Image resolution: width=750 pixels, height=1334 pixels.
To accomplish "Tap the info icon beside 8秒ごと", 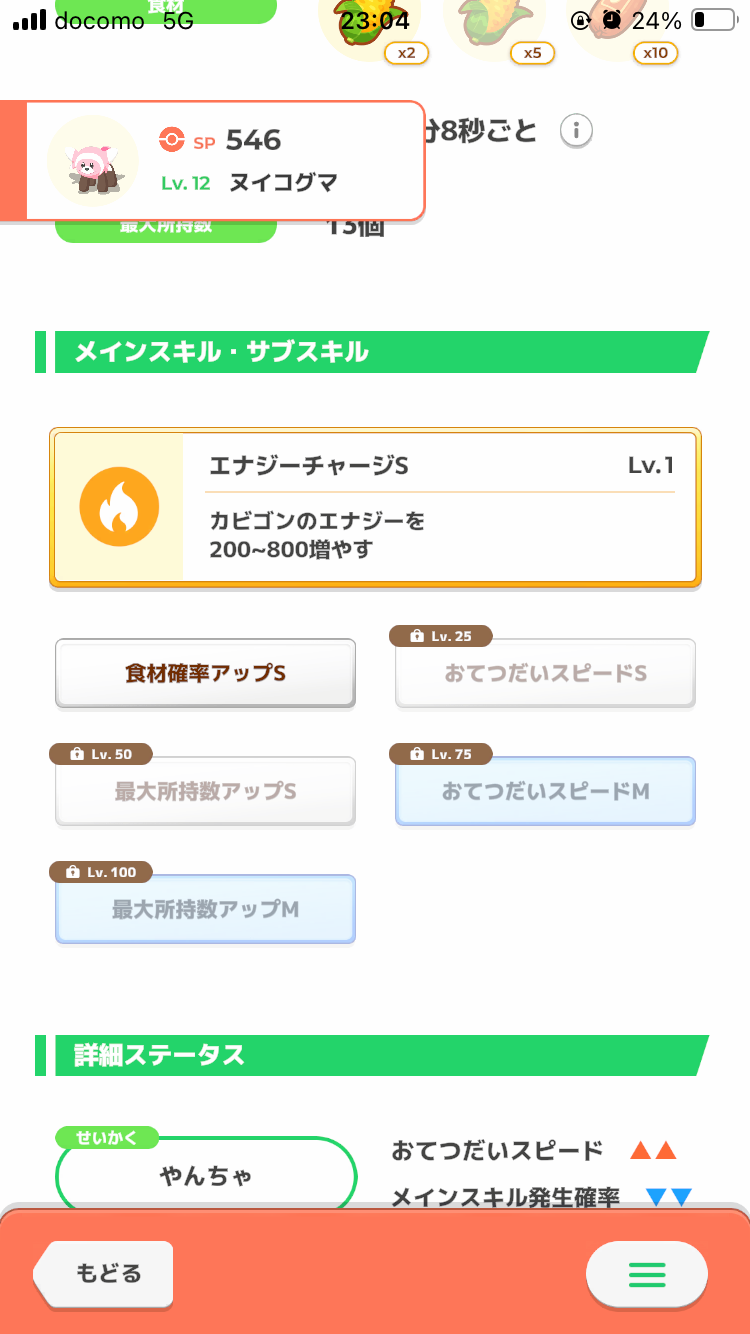I will tap(576, 131).
